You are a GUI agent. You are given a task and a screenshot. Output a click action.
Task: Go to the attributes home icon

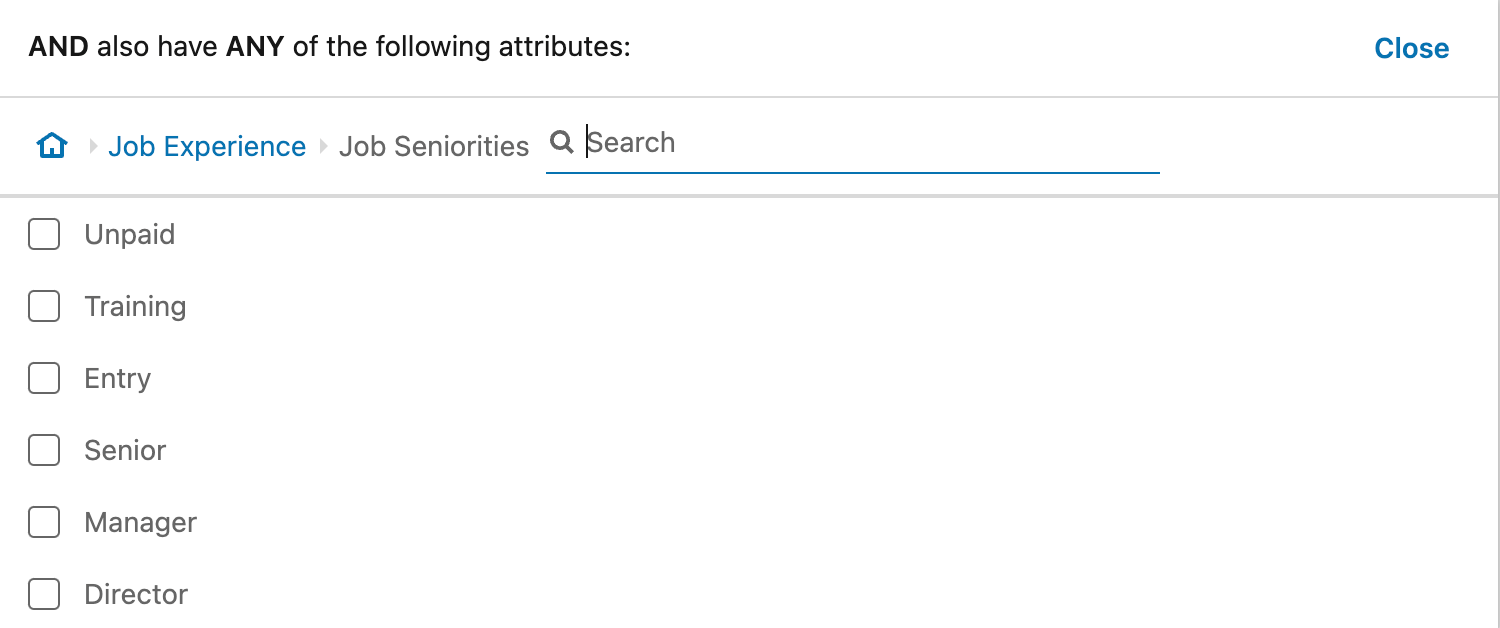pyautogui.click(x=51, y=146)
